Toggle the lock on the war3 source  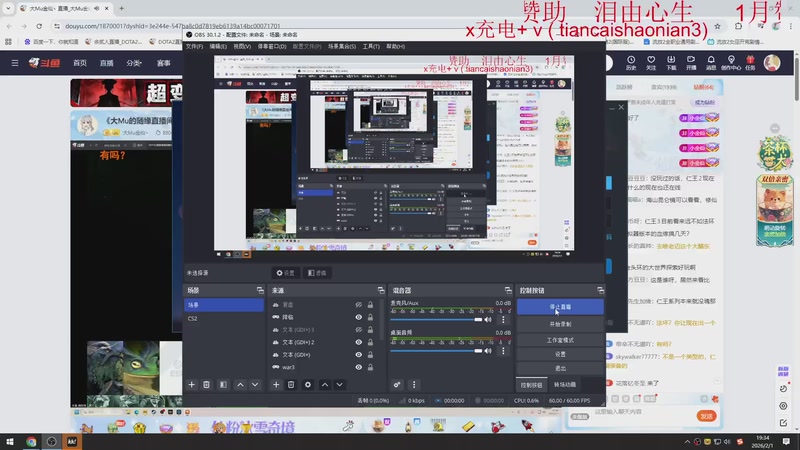pyautogui.click(x=370, y=367)
